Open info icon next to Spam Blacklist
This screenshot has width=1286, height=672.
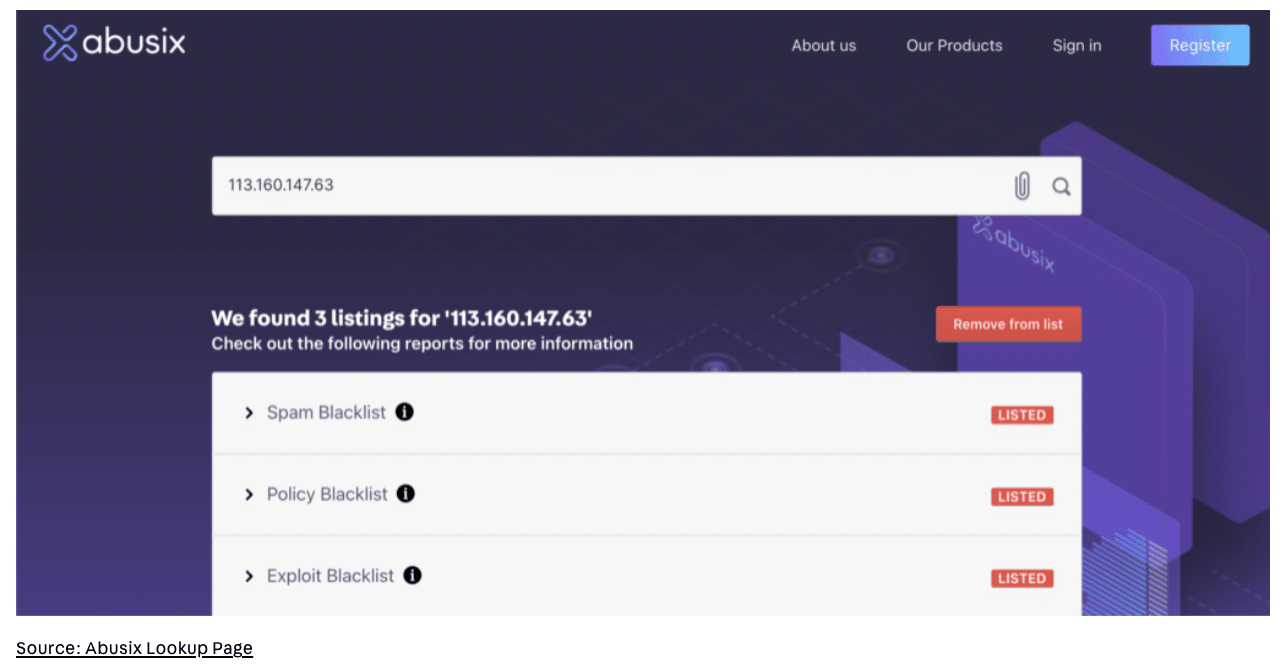404,412
